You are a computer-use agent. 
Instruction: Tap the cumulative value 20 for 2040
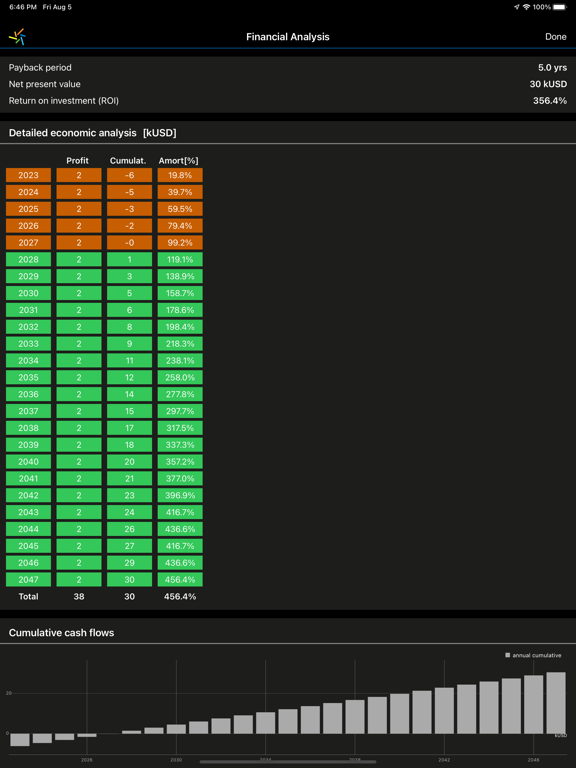coord(129,461)
